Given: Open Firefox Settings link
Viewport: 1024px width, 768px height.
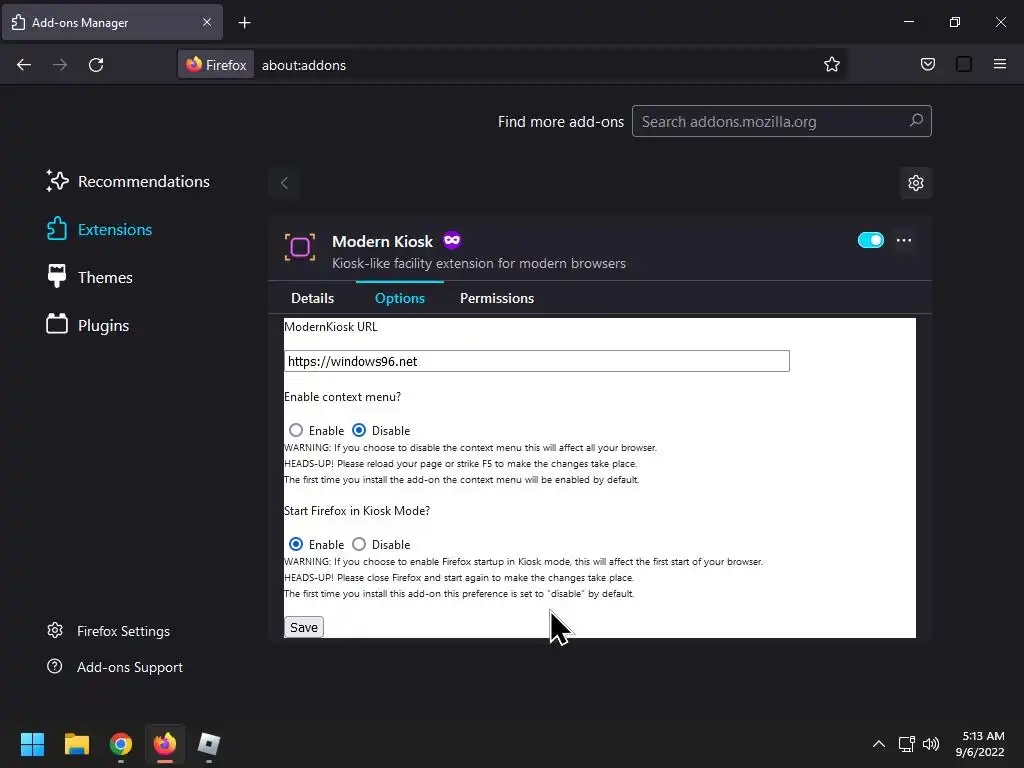Looking at the screenshot, I should (x=108, y=631).
